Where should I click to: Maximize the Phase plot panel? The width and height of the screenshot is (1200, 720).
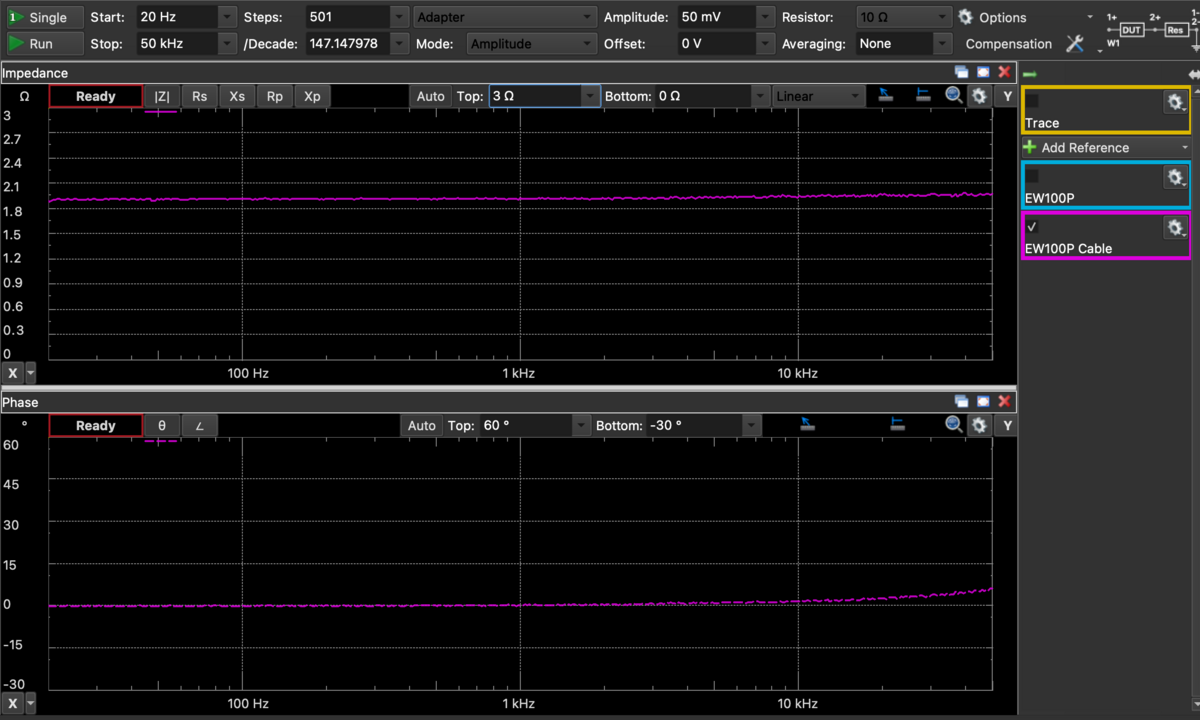coord(983,401)
